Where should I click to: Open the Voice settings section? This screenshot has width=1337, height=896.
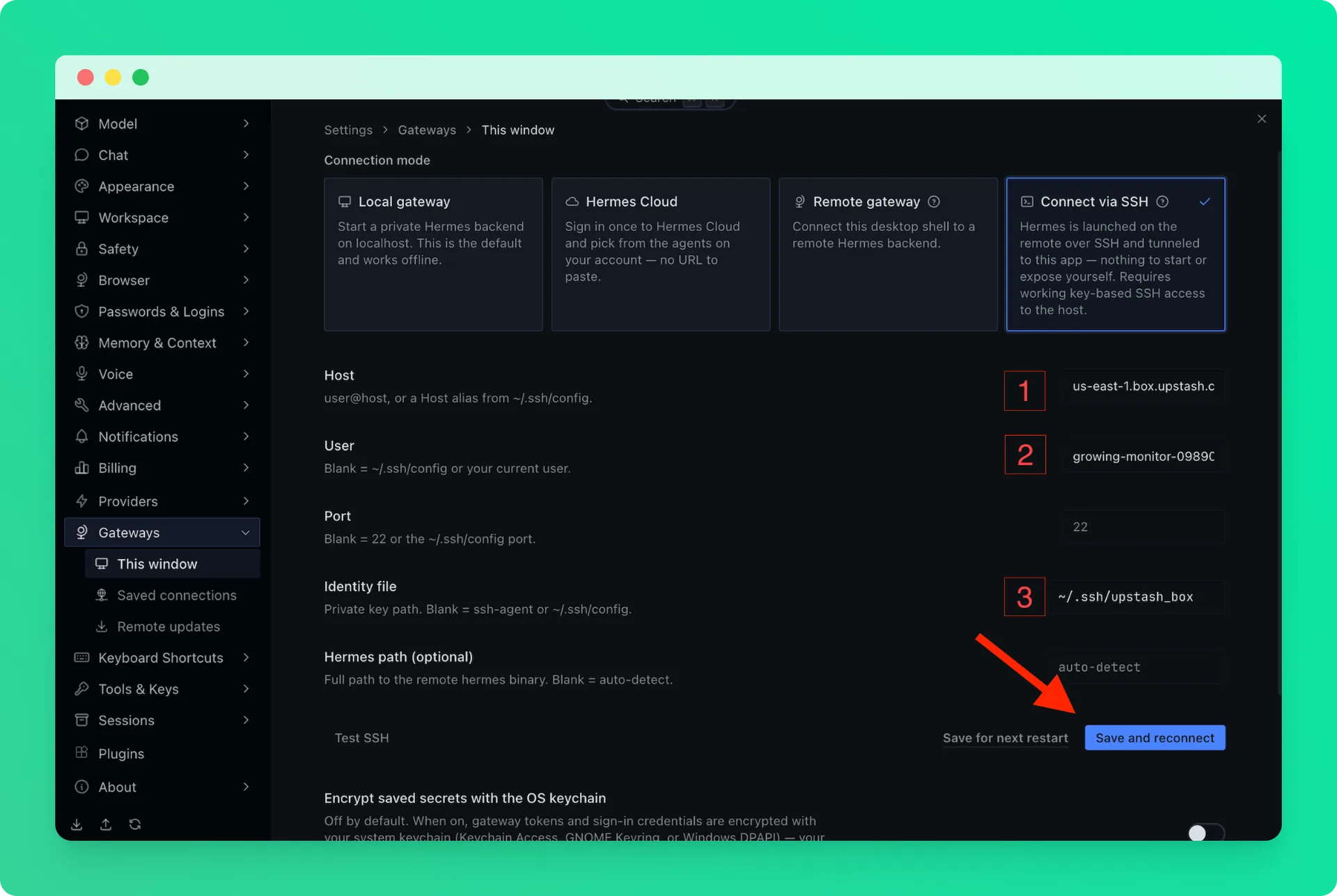coord(162,375)
